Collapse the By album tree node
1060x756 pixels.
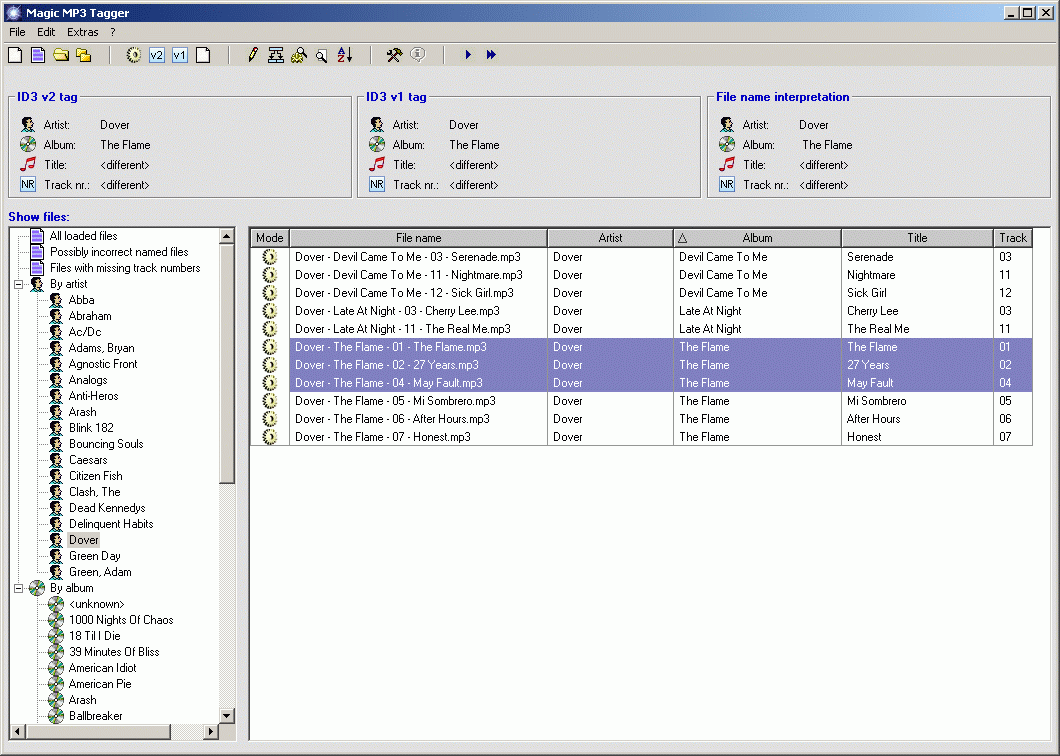(x=19, y=588)
